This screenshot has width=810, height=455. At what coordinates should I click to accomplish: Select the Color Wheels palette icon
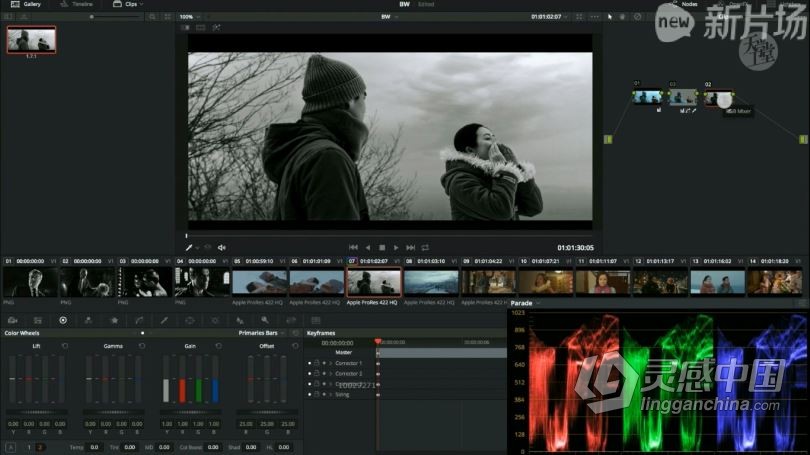pos(63,320)
